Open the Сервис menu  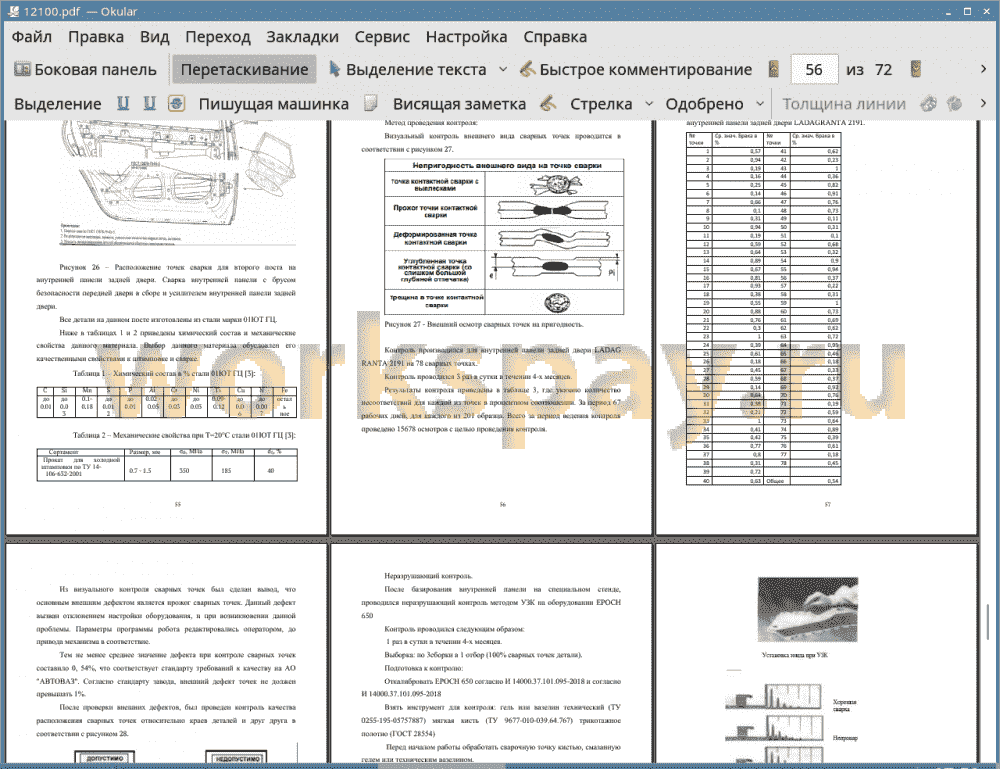pos(382,37)
